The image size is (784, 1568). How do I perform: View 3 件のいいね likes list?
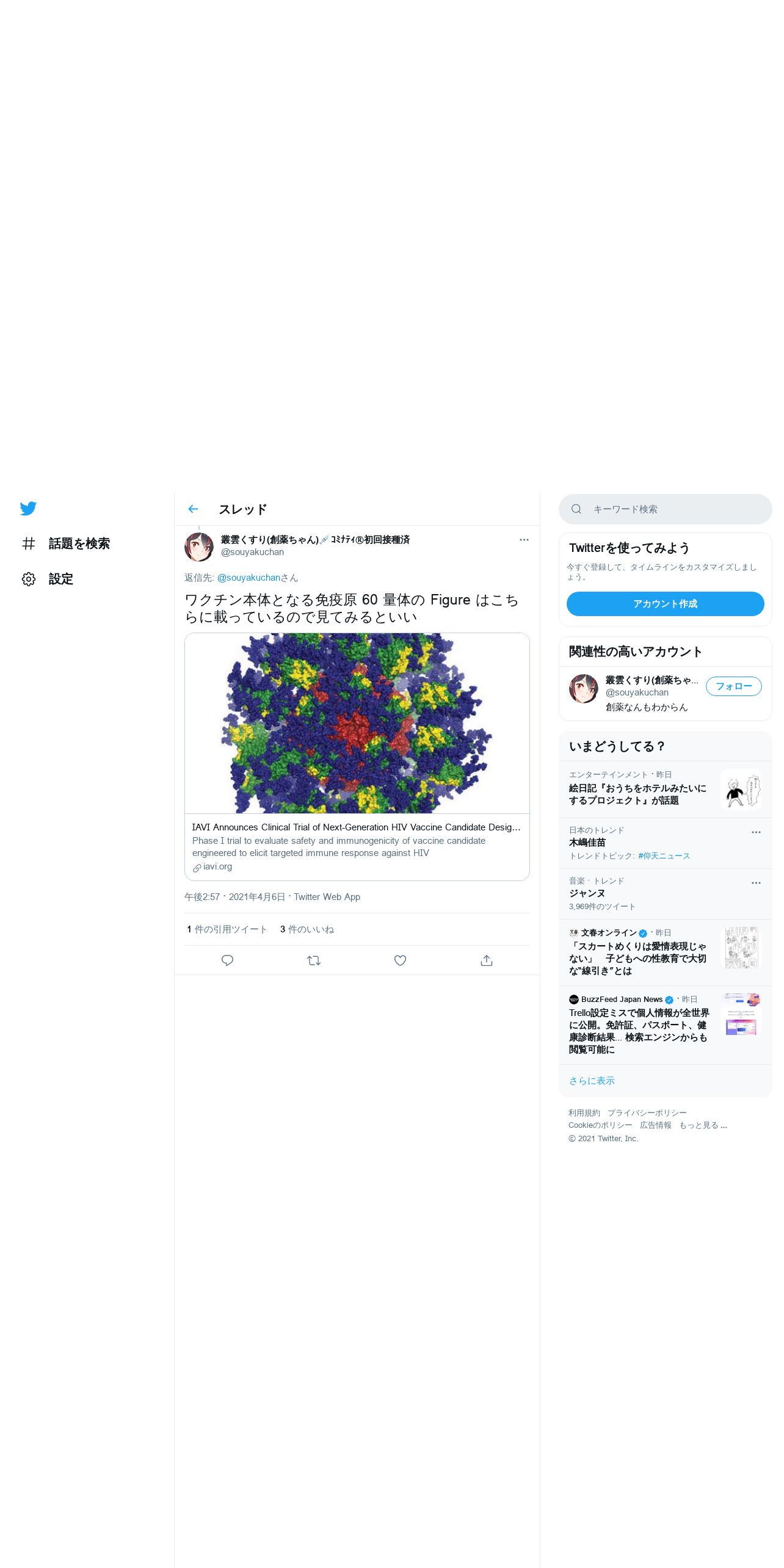[x=307, y=929]
